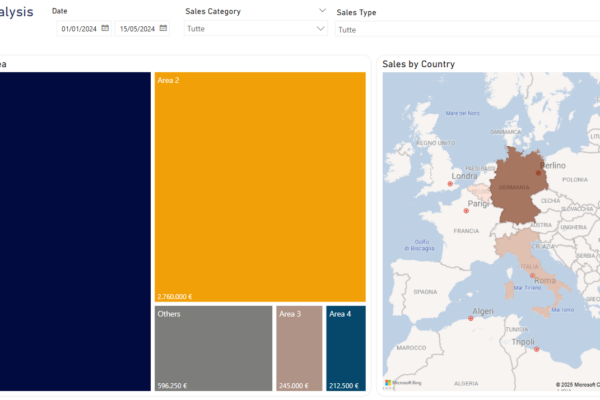Collapse the Sales Category slicer header chevron
600x400 pixels.
pyautogui.click(x=322, y=10)
